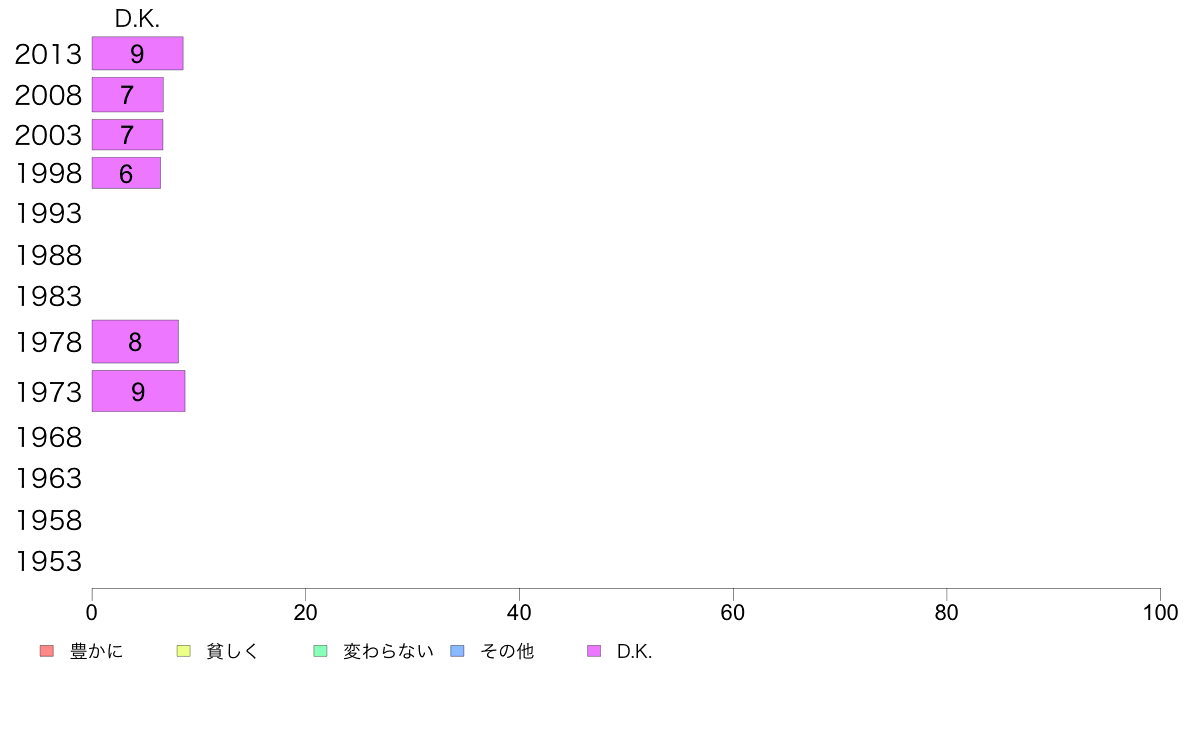Select the 1973 bar showing 9
Screen dimensions: 1188x736
[138, 391]
